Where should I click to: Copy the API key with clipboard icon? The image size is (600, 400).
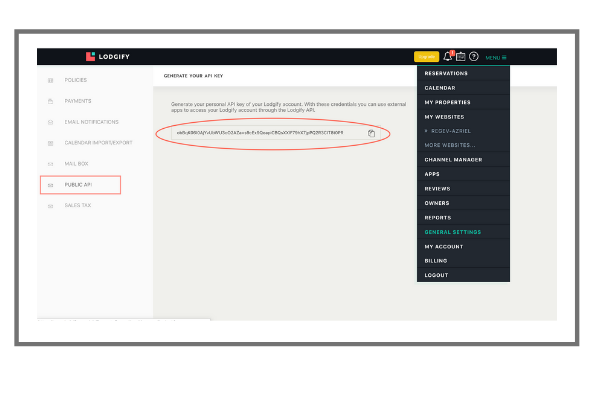coord(371,133)
